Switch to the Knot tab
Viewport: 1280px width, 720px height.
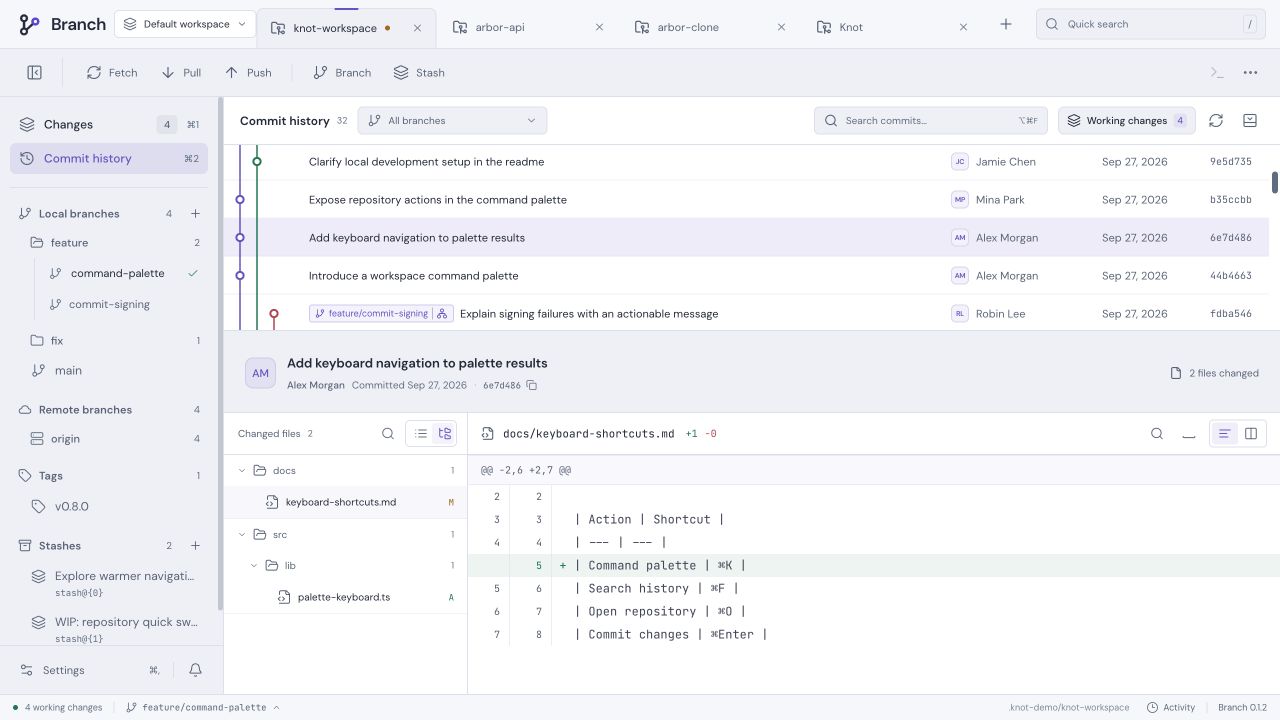pyautogui.click(x=894, y=27)
